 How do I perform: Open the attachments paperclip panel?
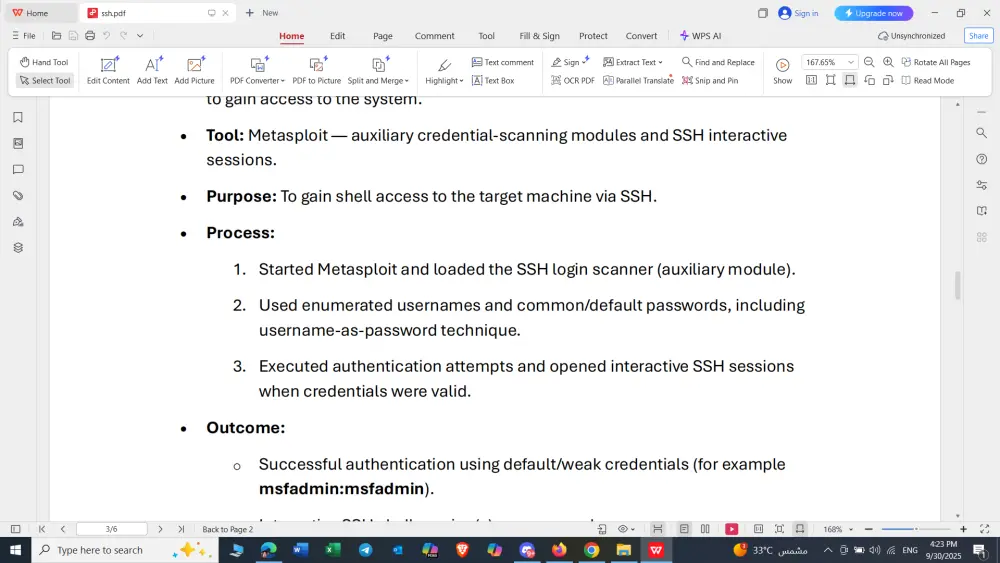pos(18,196)
